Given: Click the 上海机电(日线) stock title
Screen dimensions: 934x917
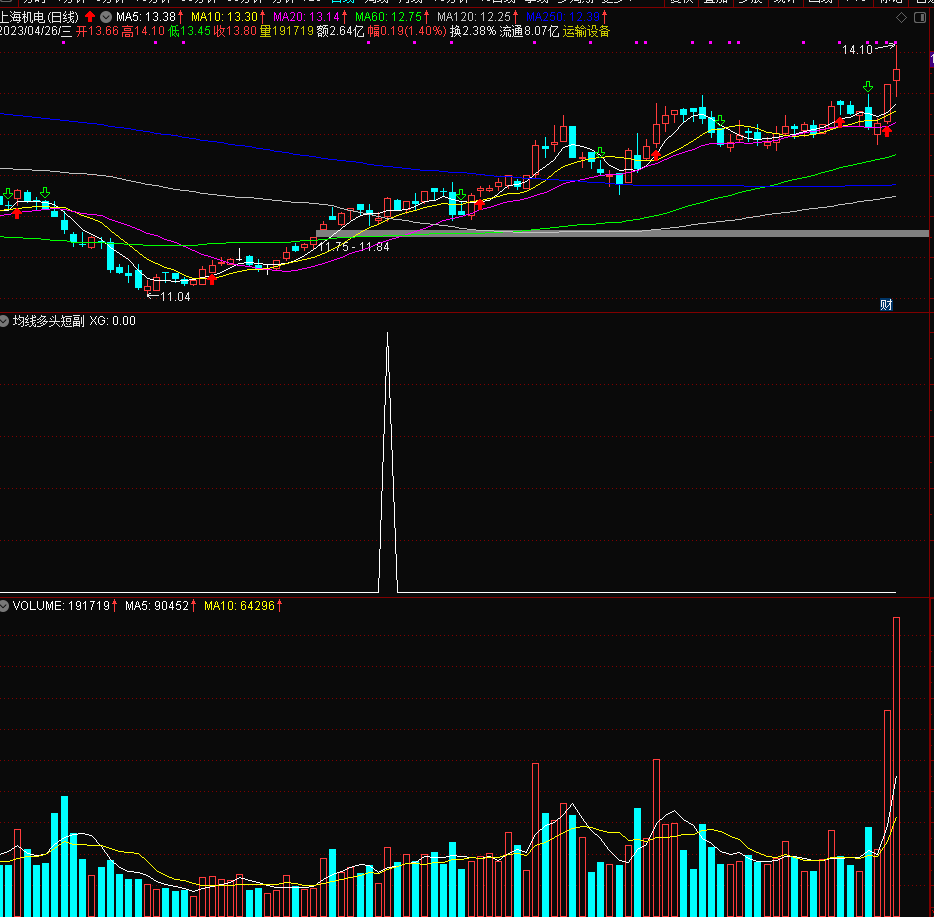Looking at the screenshot, I should click(39, 17).
